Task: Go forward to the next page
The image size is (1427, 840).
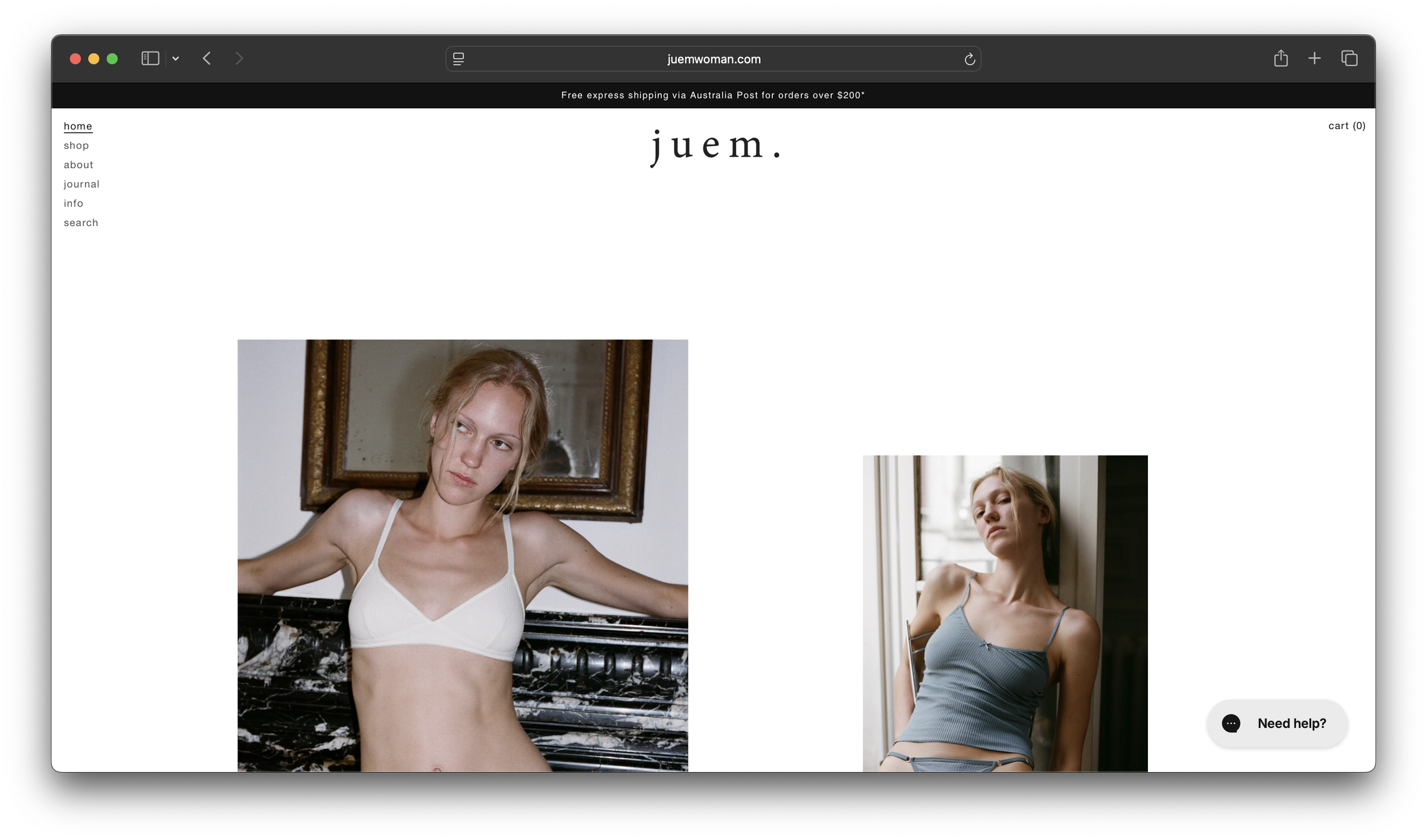Action: pos(239,58)
